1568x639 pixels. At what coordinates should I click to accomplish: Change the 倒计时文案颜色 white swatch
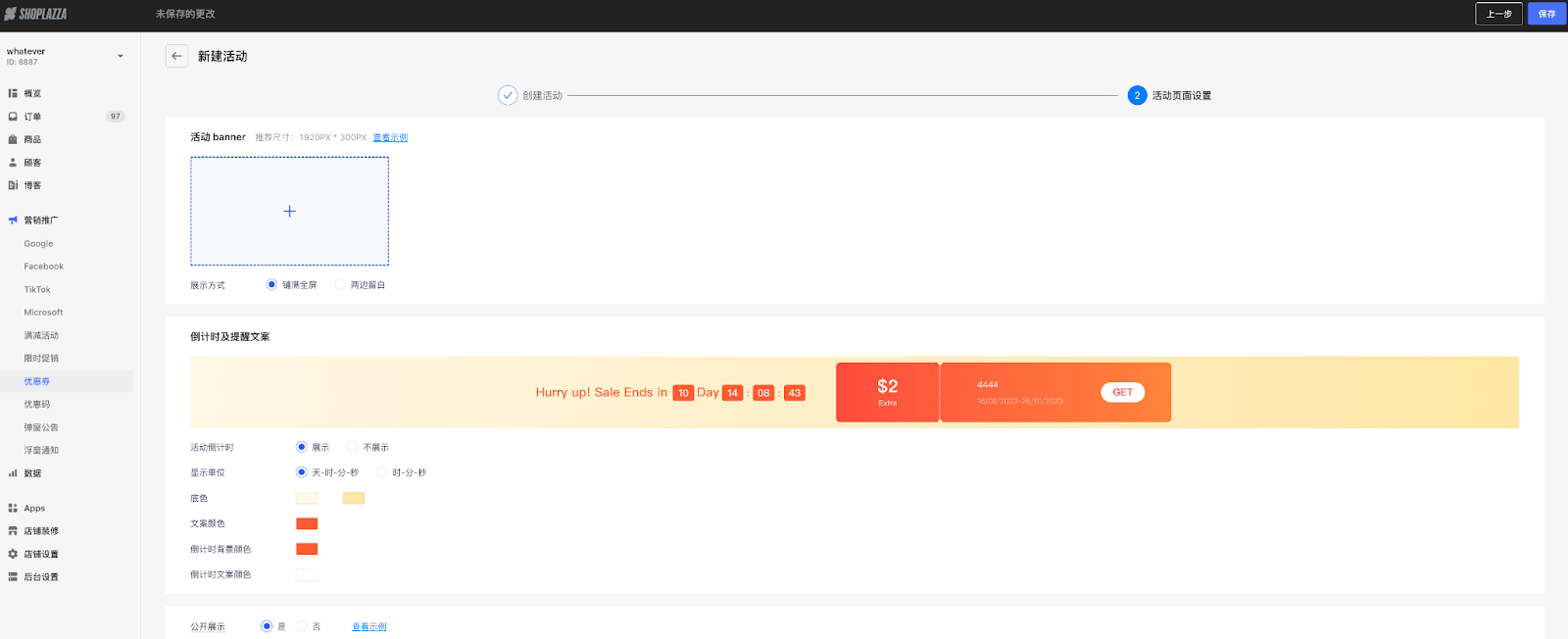click(307, 574)
